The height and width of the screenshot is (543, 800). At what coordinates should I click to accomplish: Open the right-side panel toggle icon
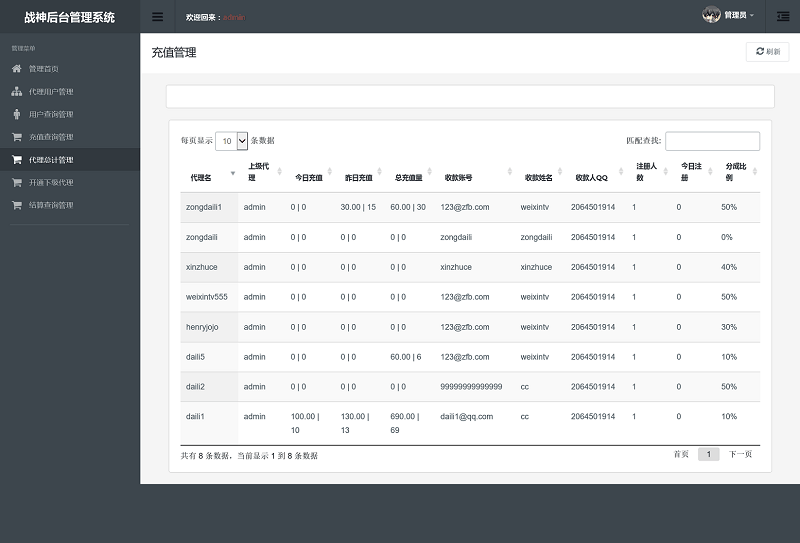click(783, 16)
